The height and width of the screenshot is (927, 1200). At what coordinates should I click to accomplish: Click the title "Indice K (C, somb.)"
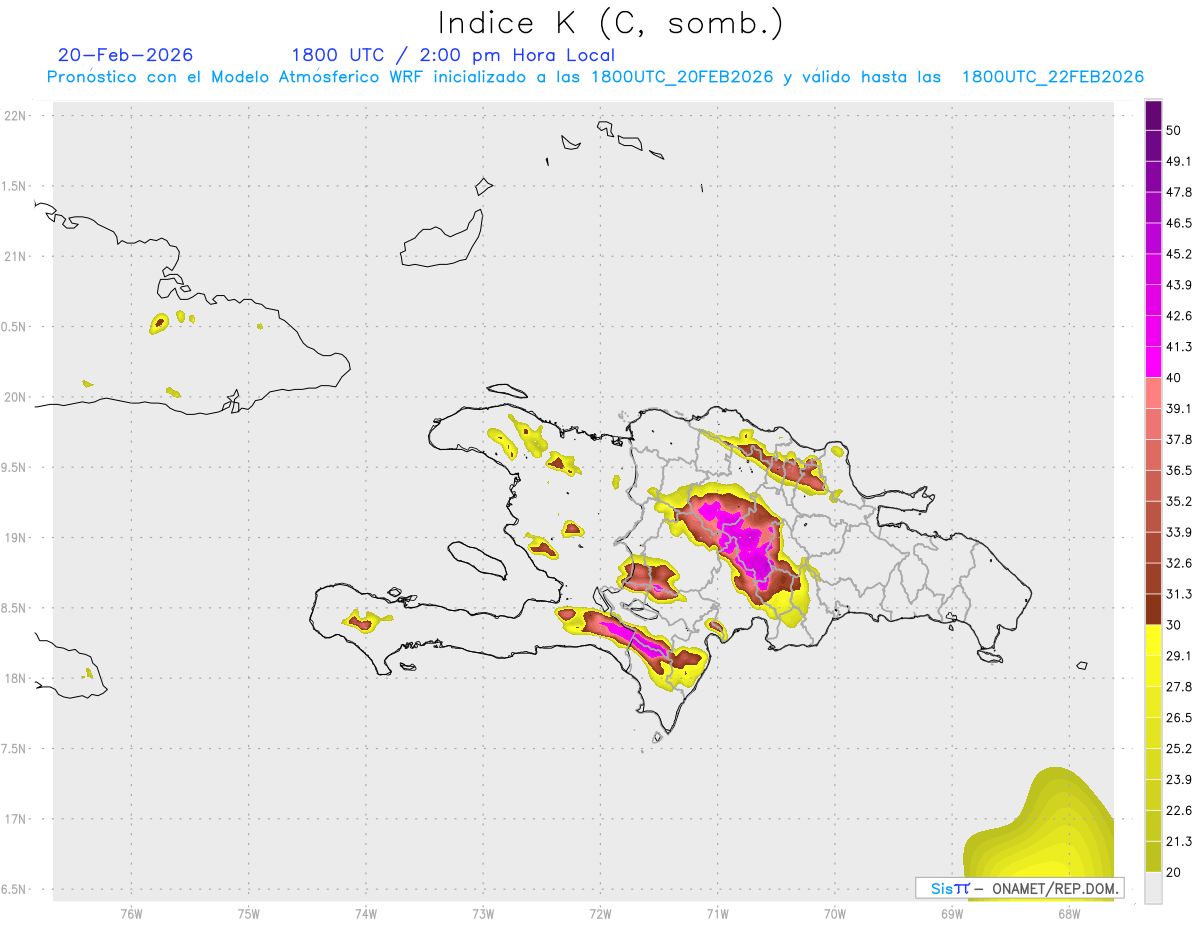pos(611,23)
